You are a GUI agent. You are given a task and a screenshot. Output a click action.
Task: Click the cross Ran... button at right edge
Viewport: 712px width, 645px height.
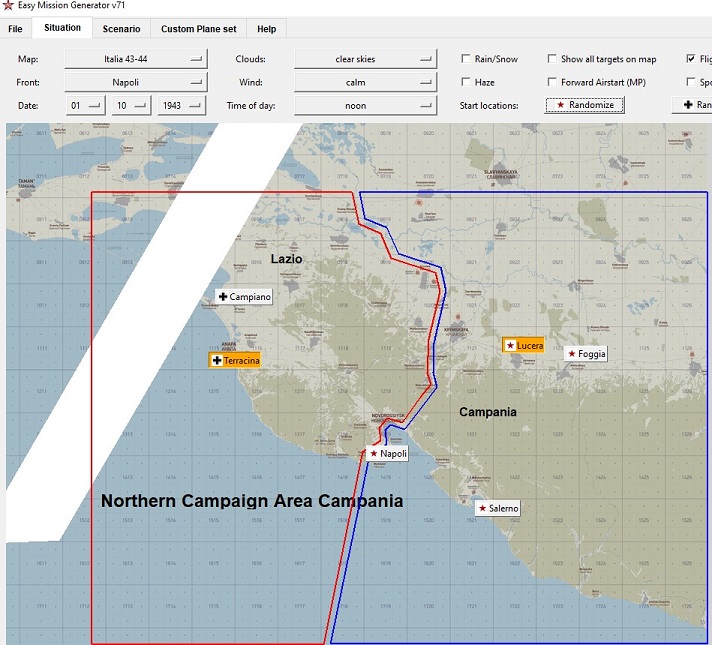692,105
